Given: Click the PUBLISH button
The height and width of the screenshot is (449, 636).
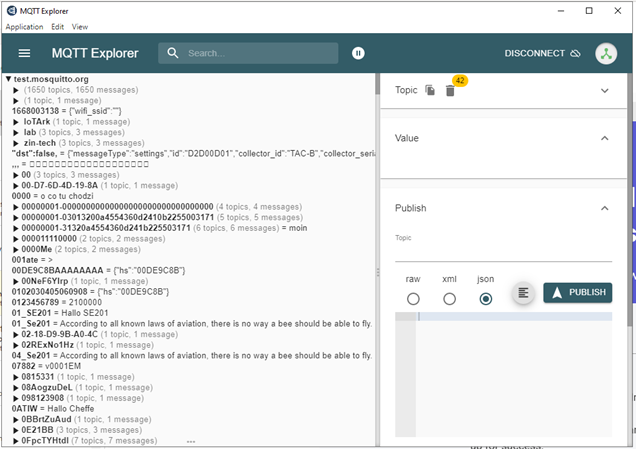Looking at the screenshot, I should coord(578,292).
